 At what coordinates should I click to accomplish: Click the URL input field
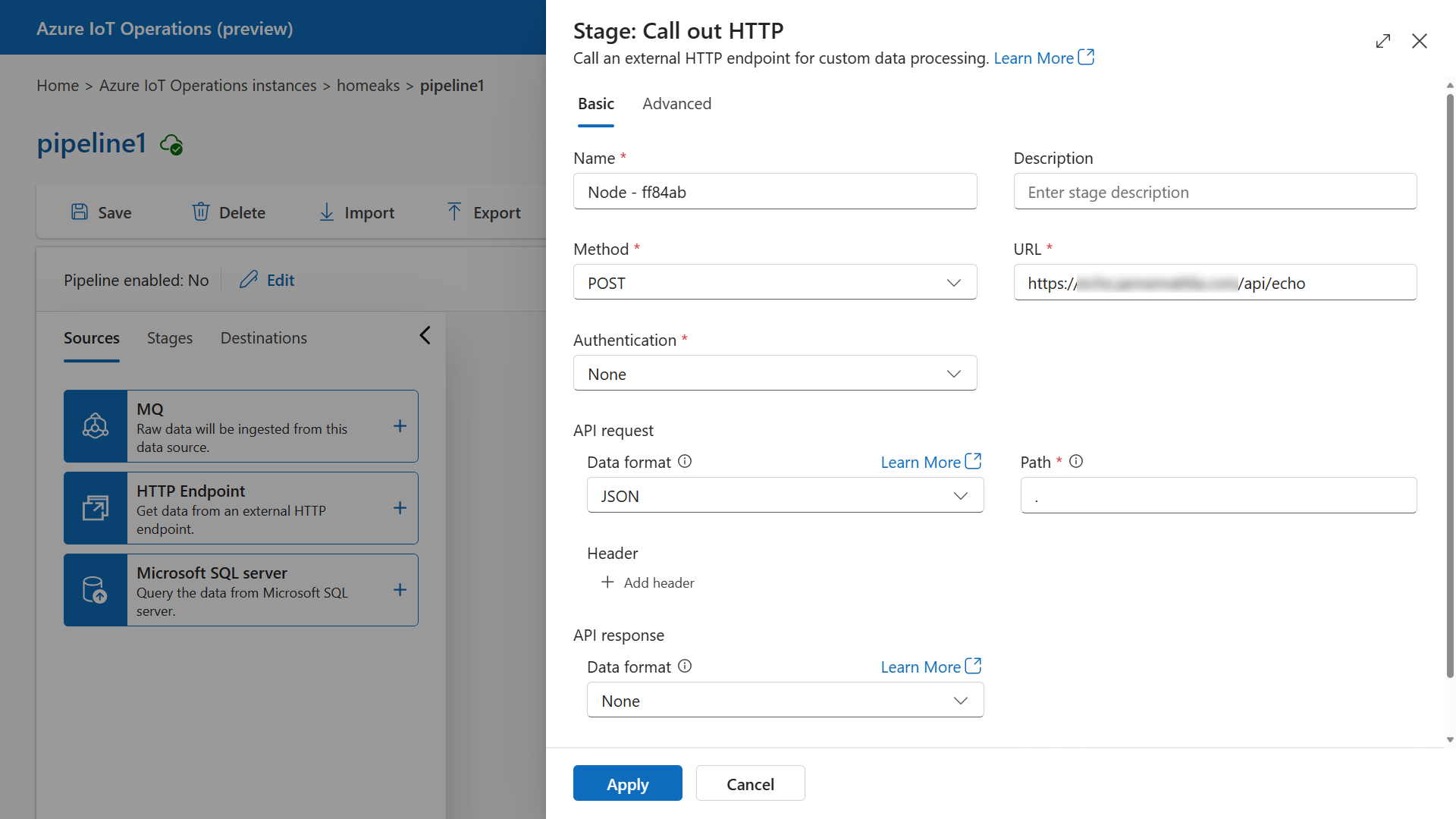click(1215, 282)
